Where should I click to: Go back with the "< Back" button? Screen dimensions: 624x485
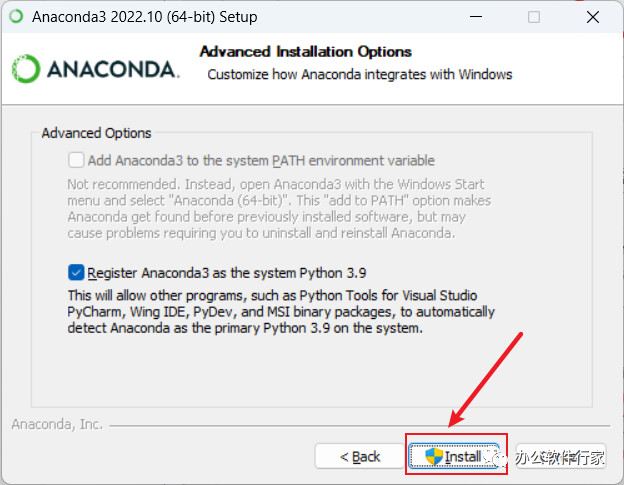pyautogui.click(x=360, y=457)
